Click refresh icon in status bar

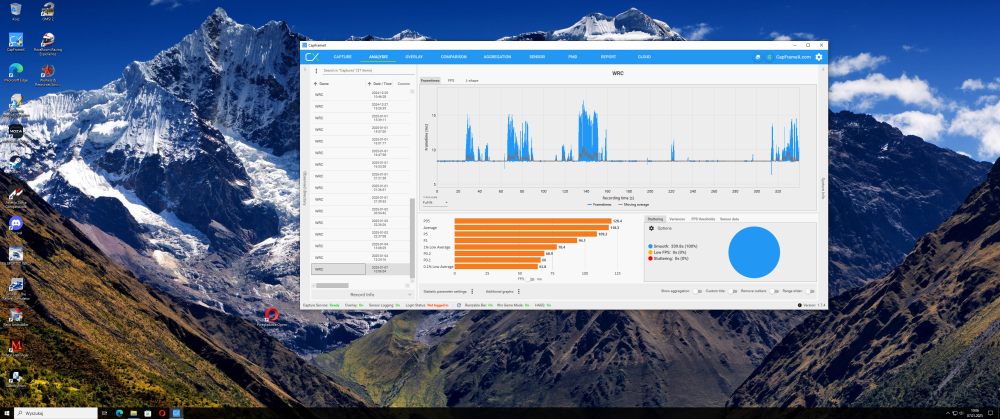(x=459, y=305)
